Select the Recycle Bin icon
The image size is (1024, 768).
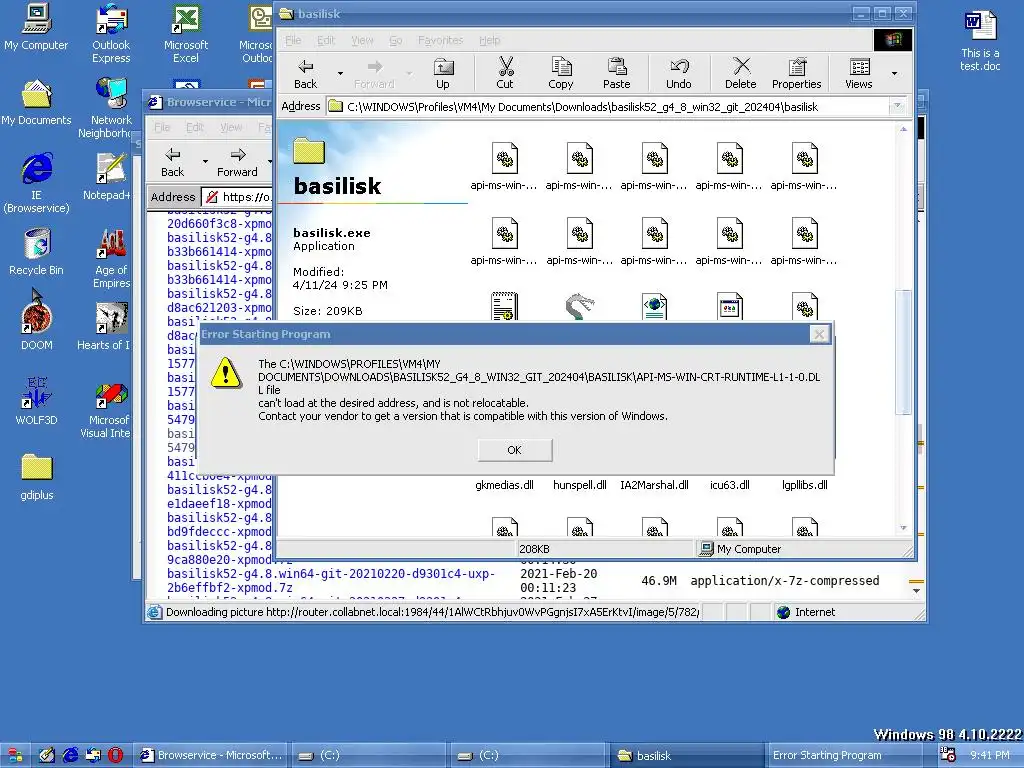click(x=36, y=252)
